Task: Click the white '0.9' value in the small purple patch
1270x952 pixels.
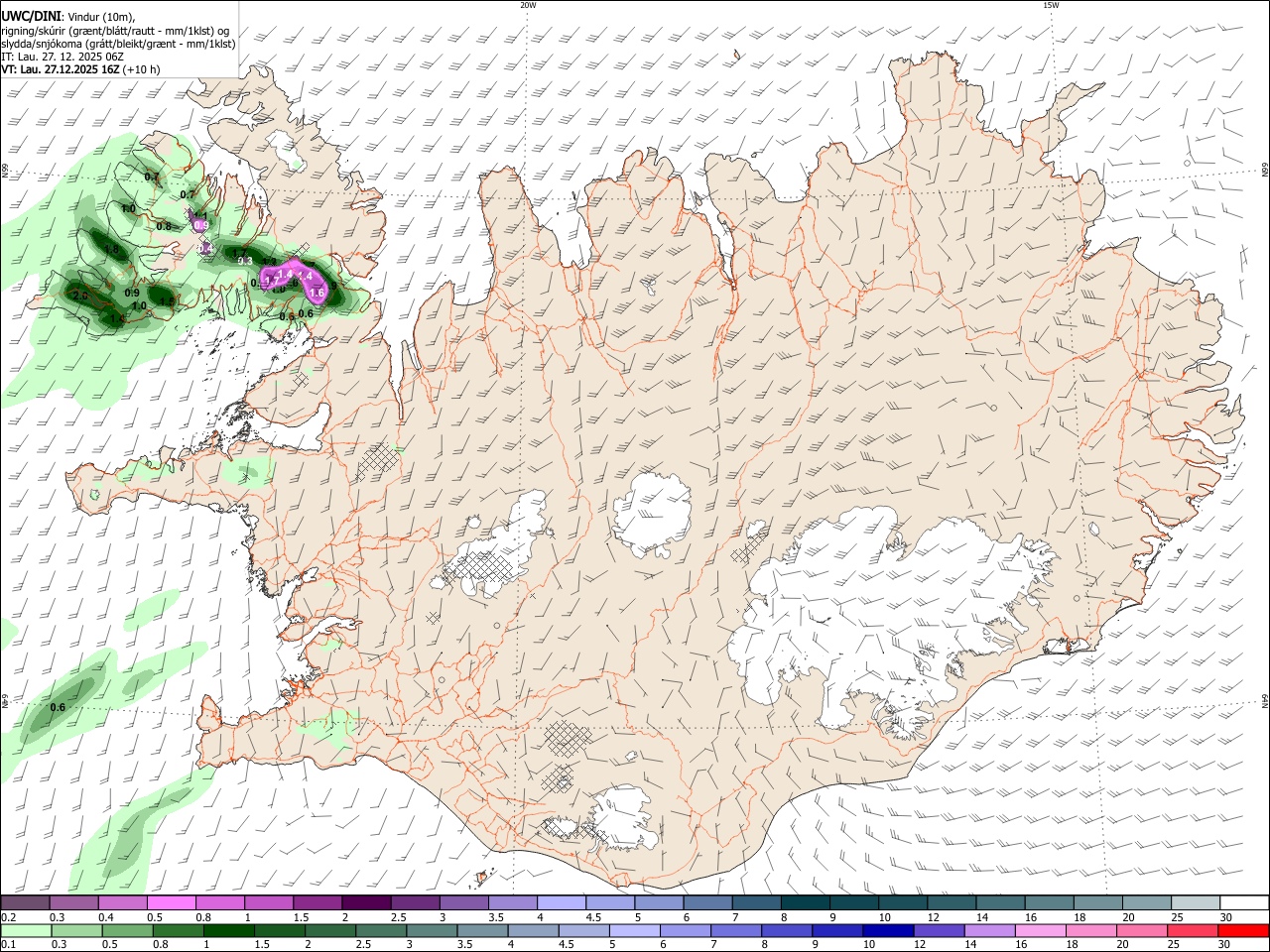Action: (200, 226)
